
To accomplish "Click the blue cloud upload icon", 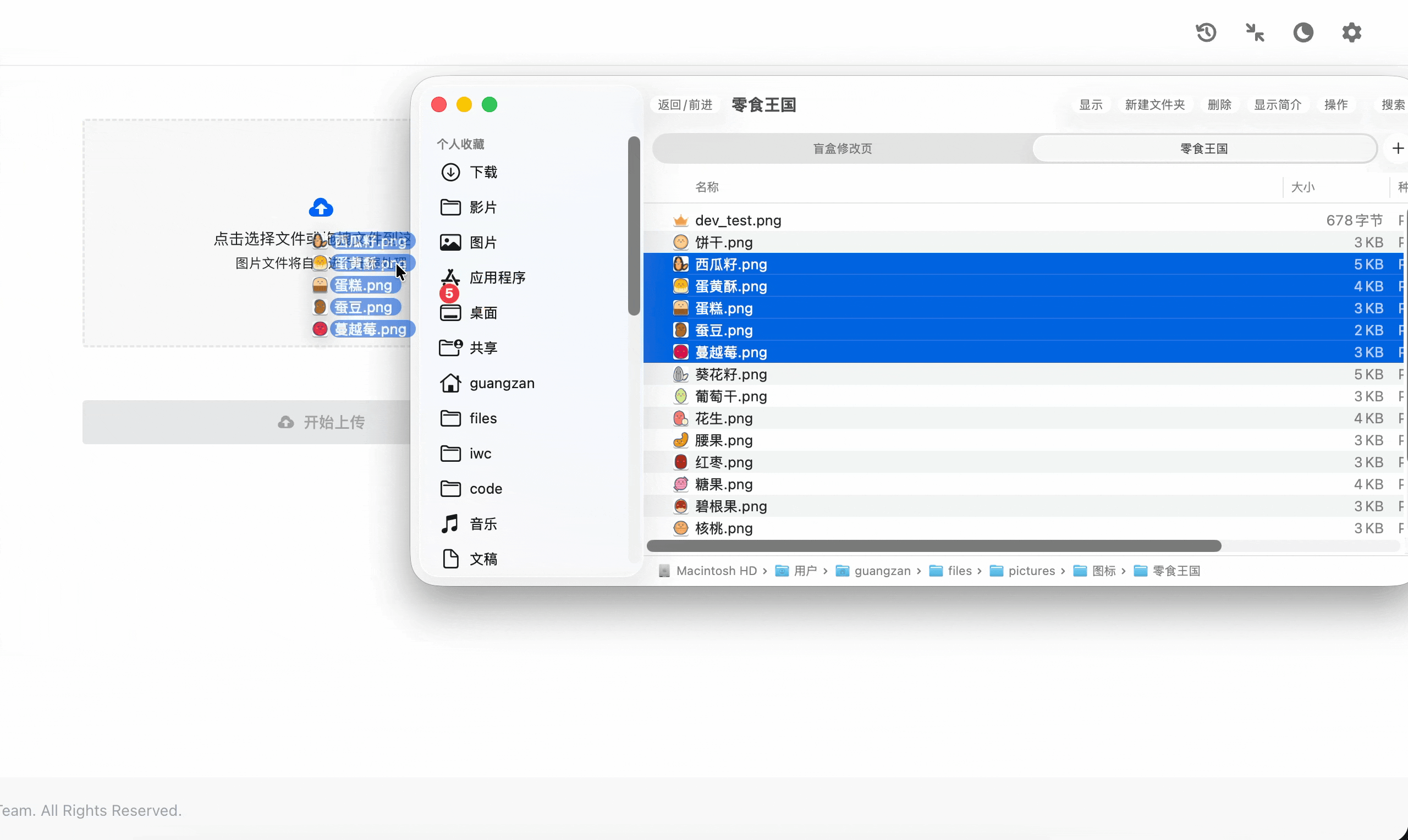I will (x=321, y=208).
